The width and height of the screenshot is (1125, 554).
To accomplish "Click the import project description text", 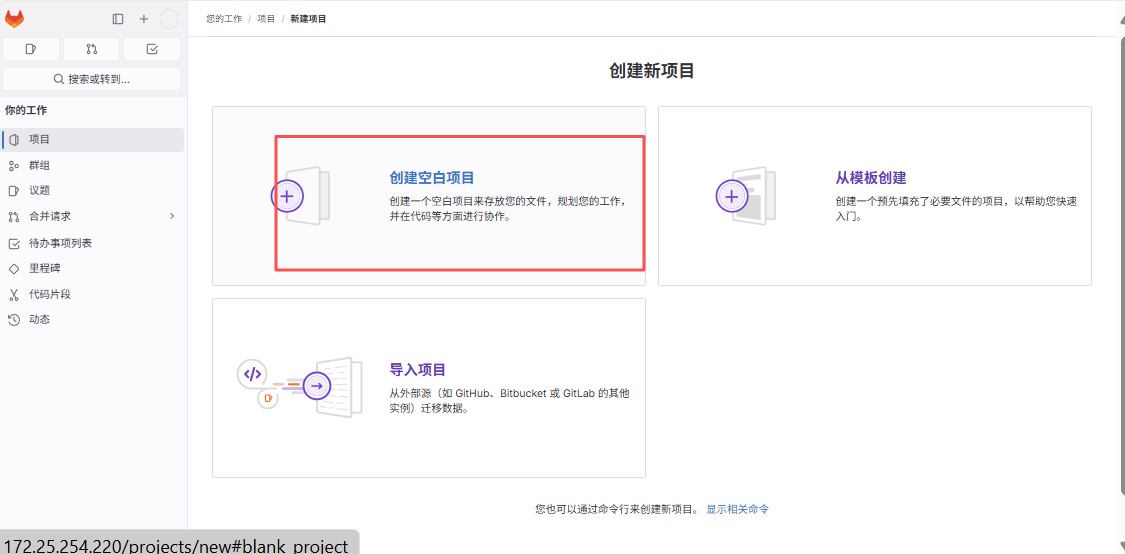I will (509, 401).
